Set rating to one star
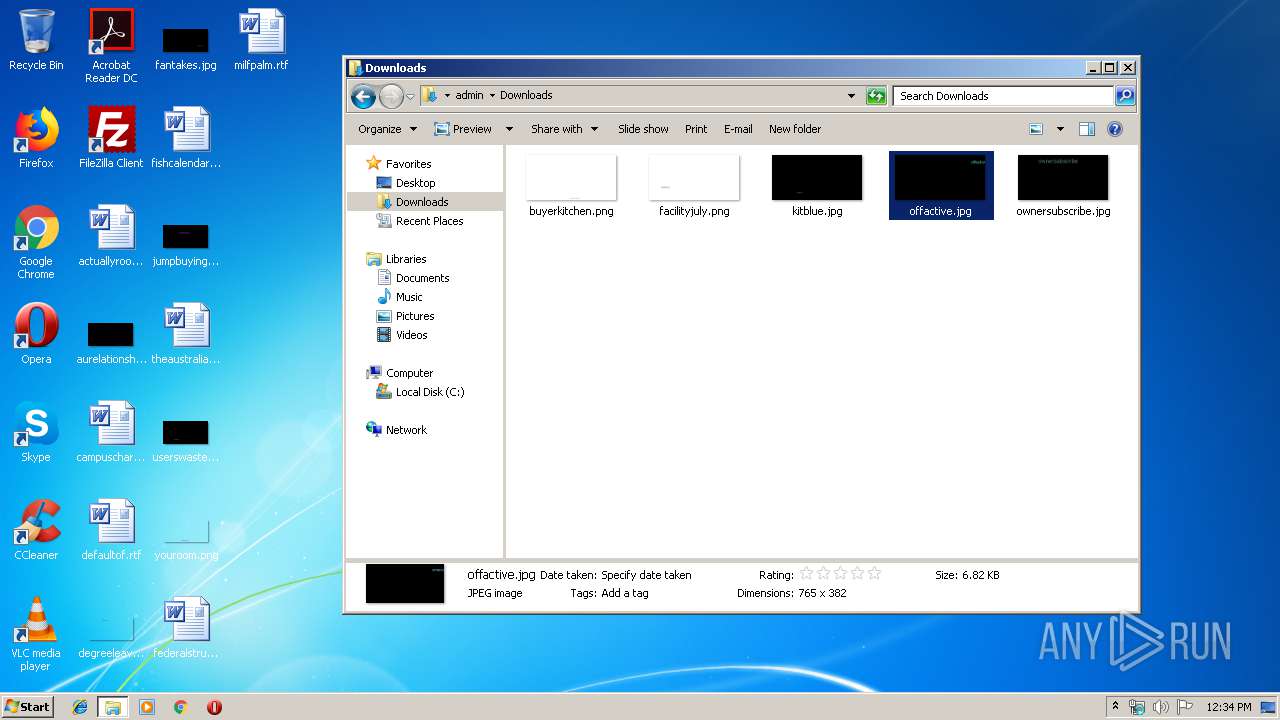Viewport: 1280px width, 720px height. pos(806,574)
